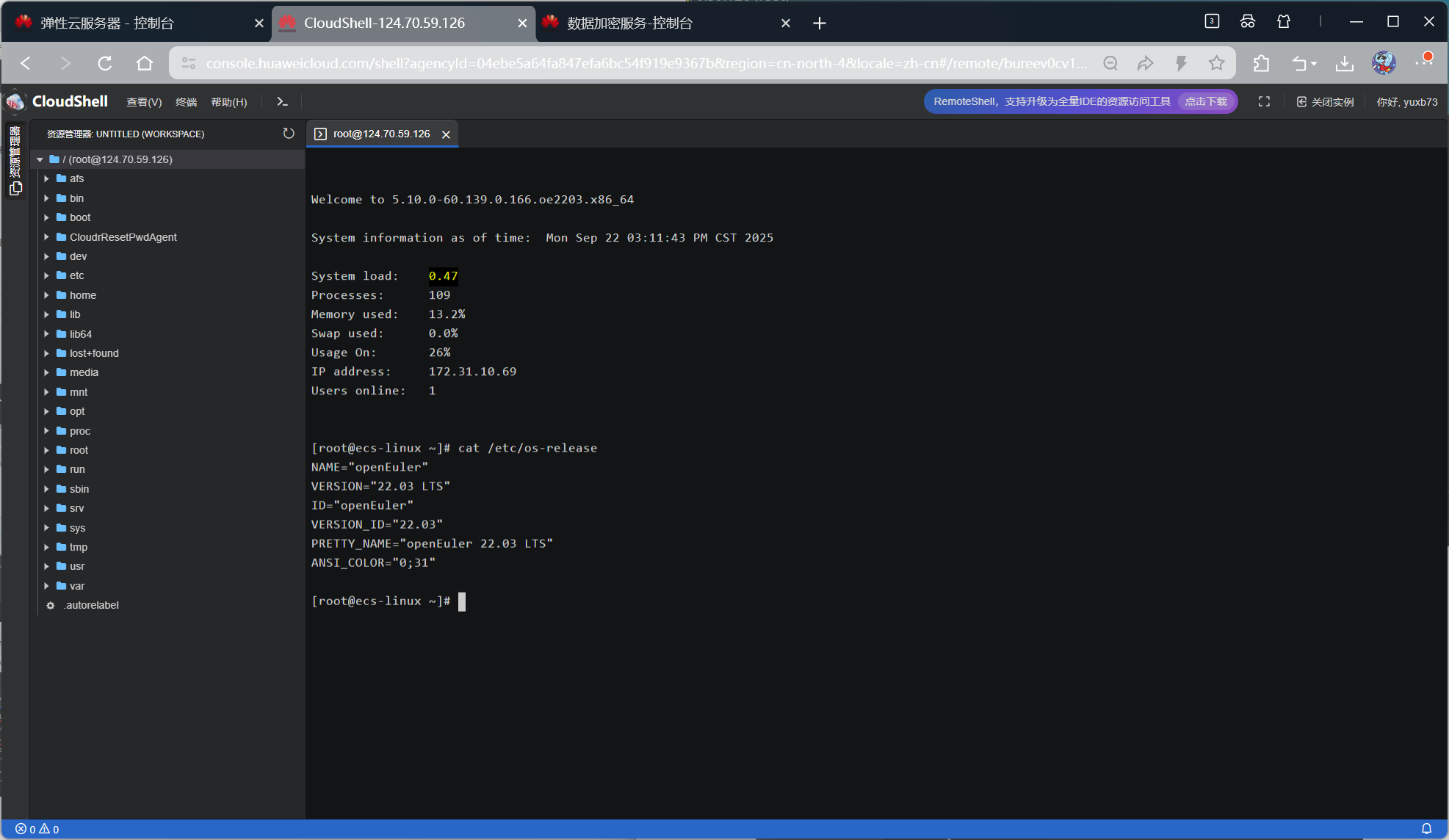Viewport: 1449px width, 840px height.
Task: Click the browser address bar URL
Action: [646, 63]
